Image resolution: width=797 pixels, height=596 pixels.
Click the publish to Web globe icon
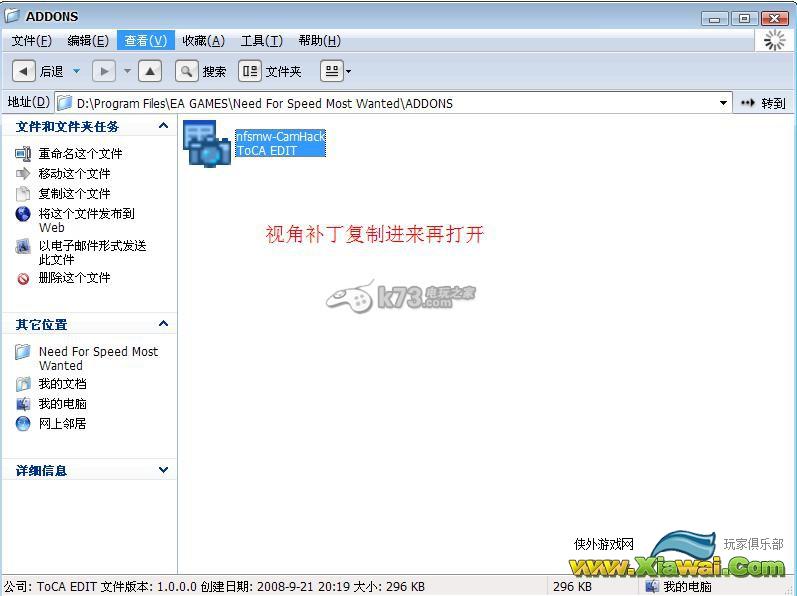click(x=23, y=214)
